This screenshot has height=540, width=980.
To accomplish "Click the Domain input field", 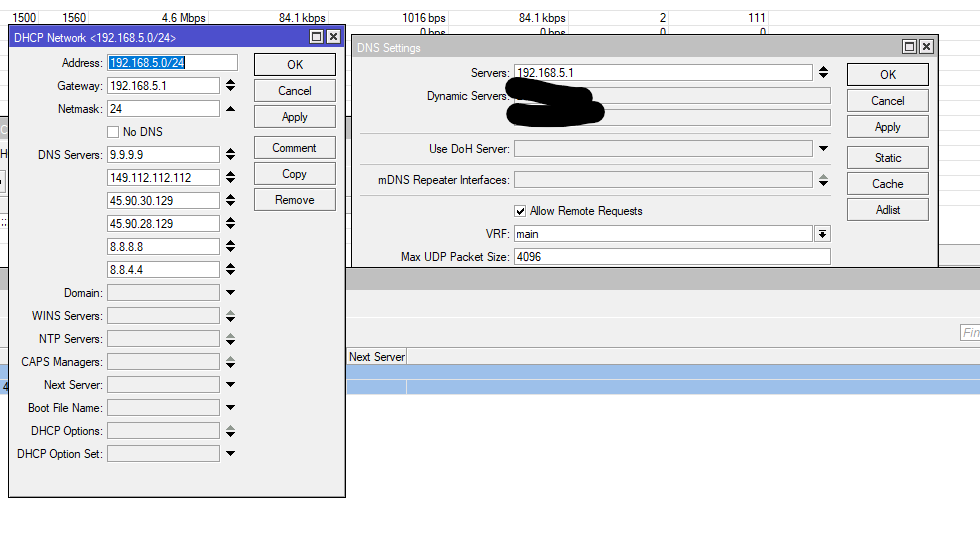I will (x=163, y=292).
